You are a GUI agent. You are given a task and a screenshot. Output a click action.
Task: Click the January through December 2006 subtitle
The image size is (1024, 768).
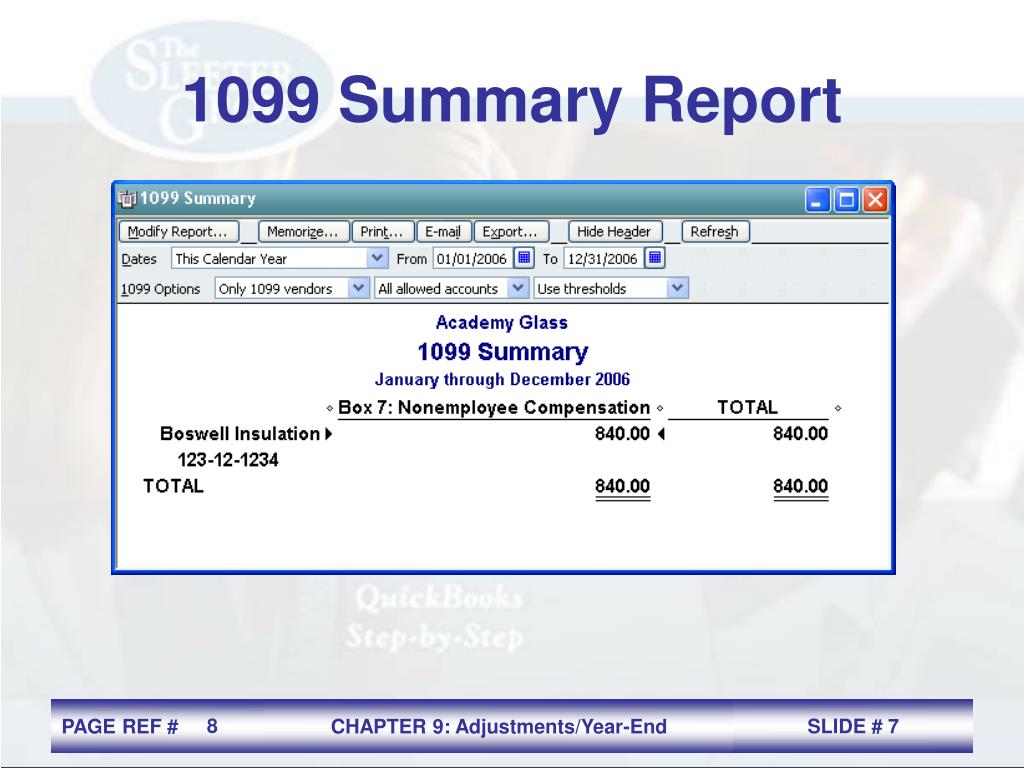pyautogui.click(x=502, y=379)
